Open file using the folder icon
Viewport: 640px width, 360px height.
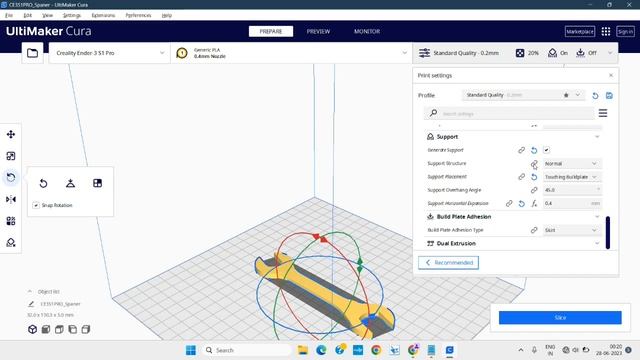point(32,53)
